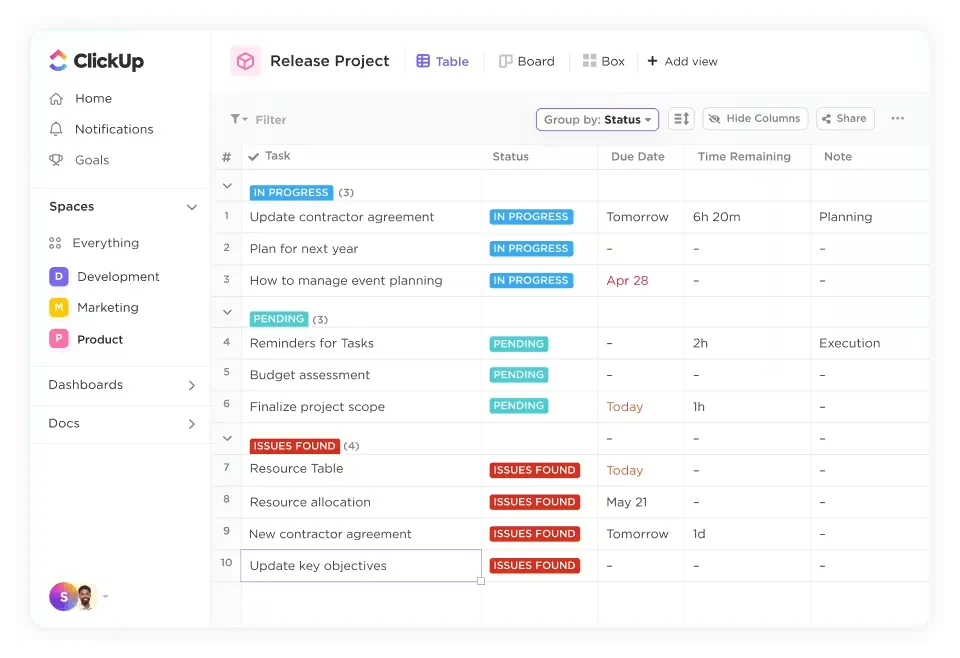Image resolution: width=960 pixels, height=658 pixels.
Task: Click the ClickUp logo
Action: tap(96, 61)
